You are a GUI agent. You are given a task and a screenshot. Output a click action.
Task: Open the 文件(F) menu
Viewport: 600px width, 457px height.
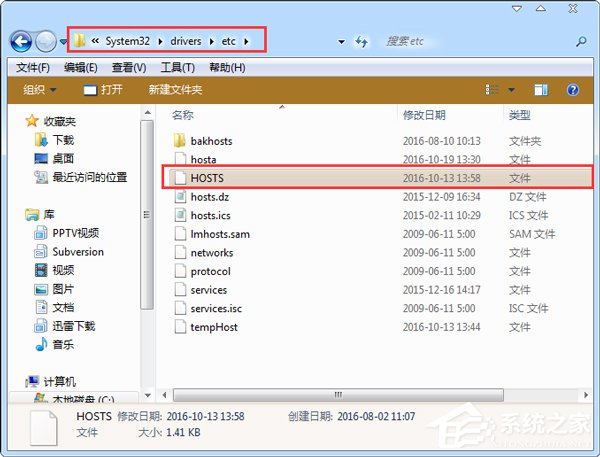pyautogui.click(x=33, y=67)
